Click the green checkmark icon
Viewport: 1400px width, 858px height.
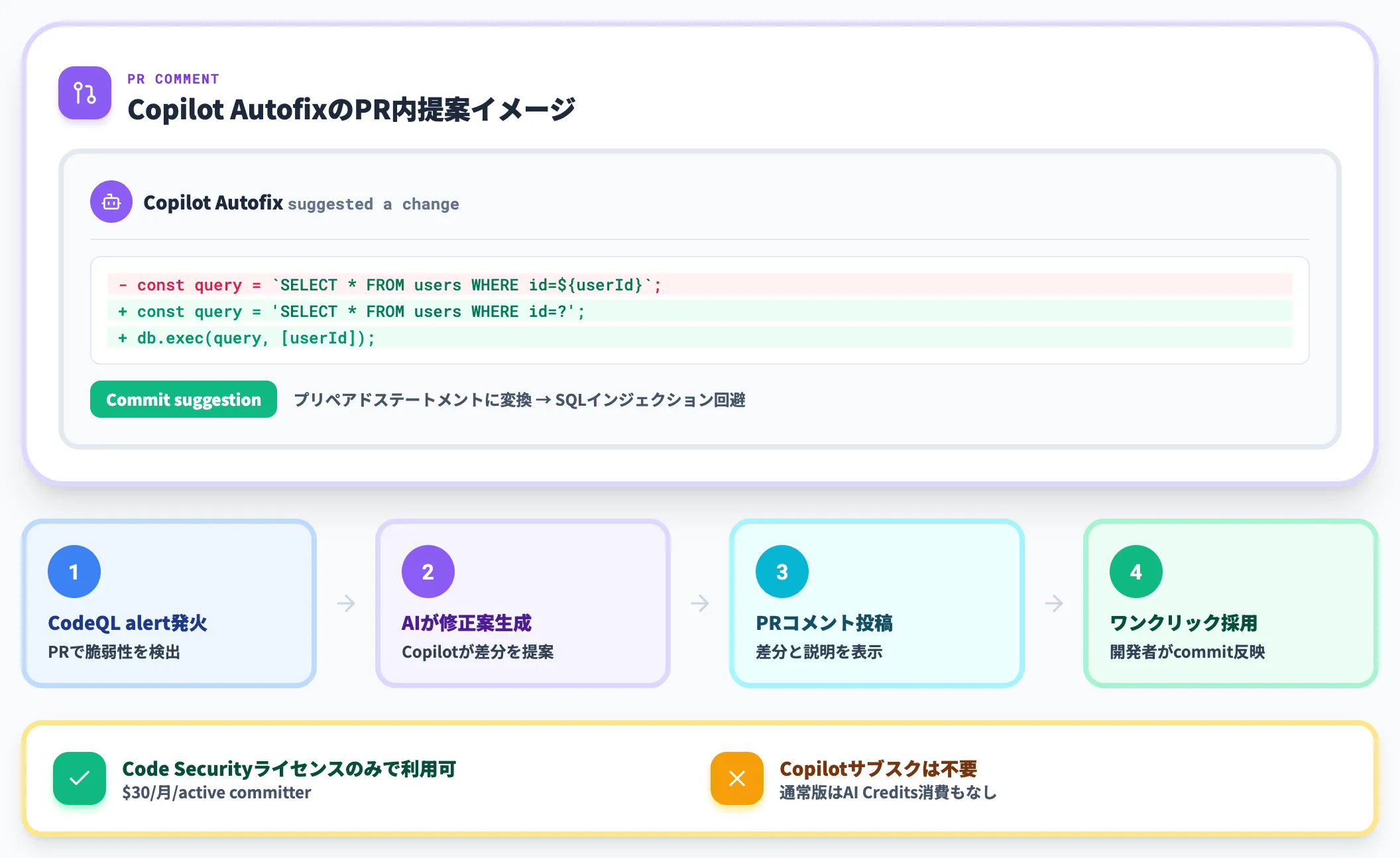(x=80, y=778)
